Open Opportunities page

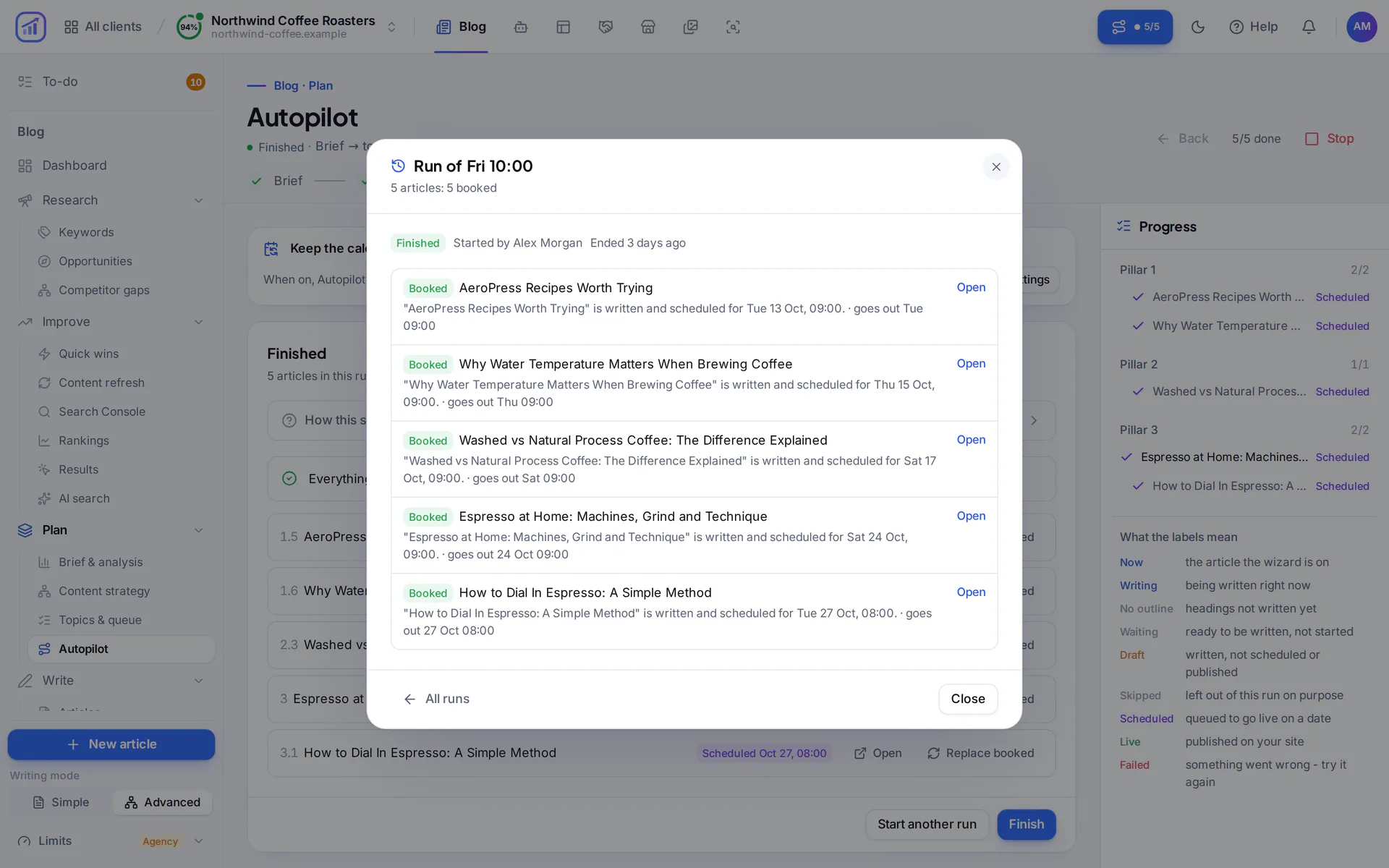coord(122,261)
